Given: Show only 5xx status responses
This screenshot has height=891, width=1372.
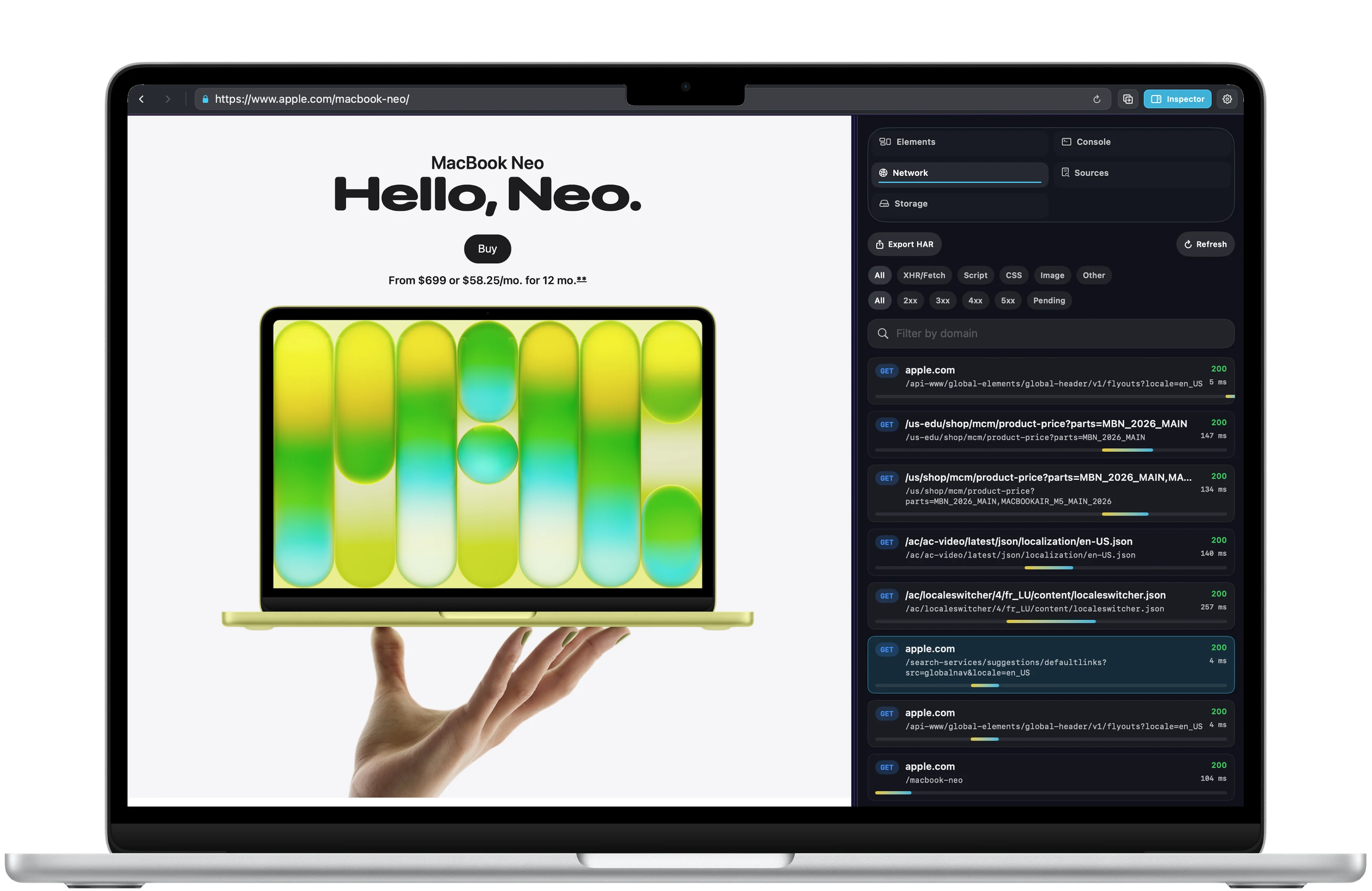Looking at the screenshot, I should pyautogui.click(x=1008, y=300).
